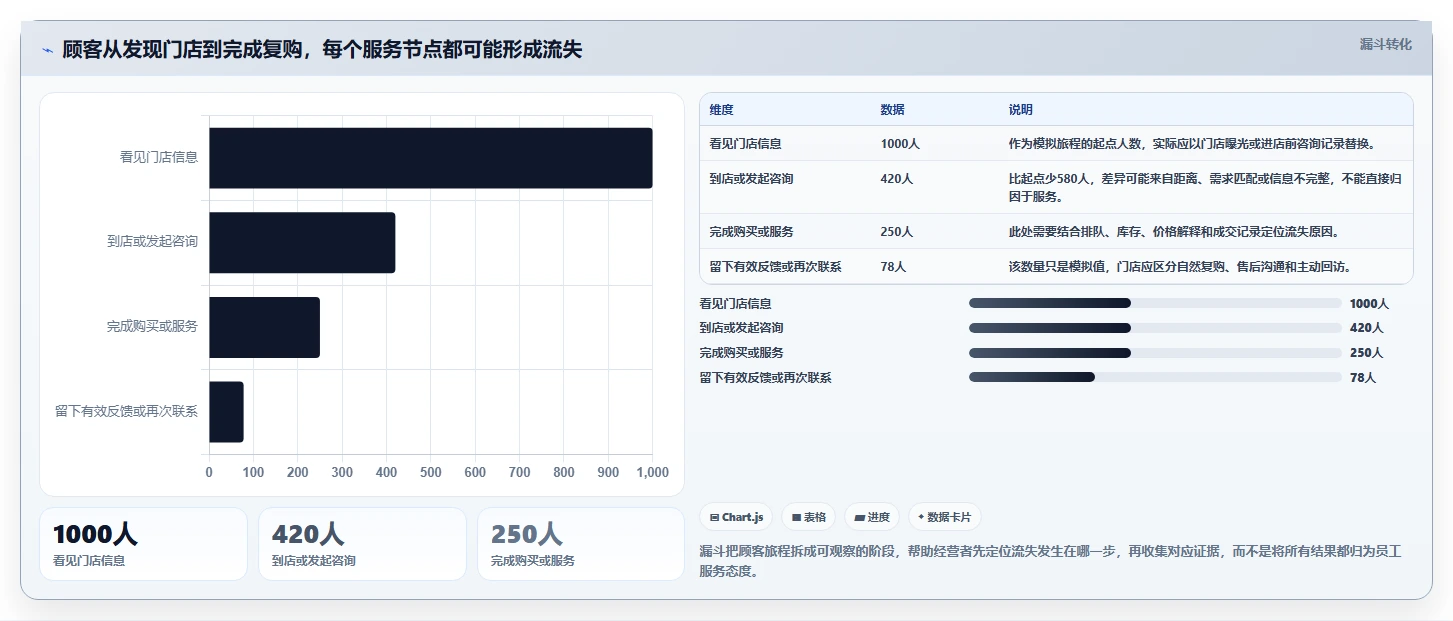Image resolution: width=1453 pixels, height=621 pixels.
Task: Click the 1000人 data card
Action: click(143, 544)
